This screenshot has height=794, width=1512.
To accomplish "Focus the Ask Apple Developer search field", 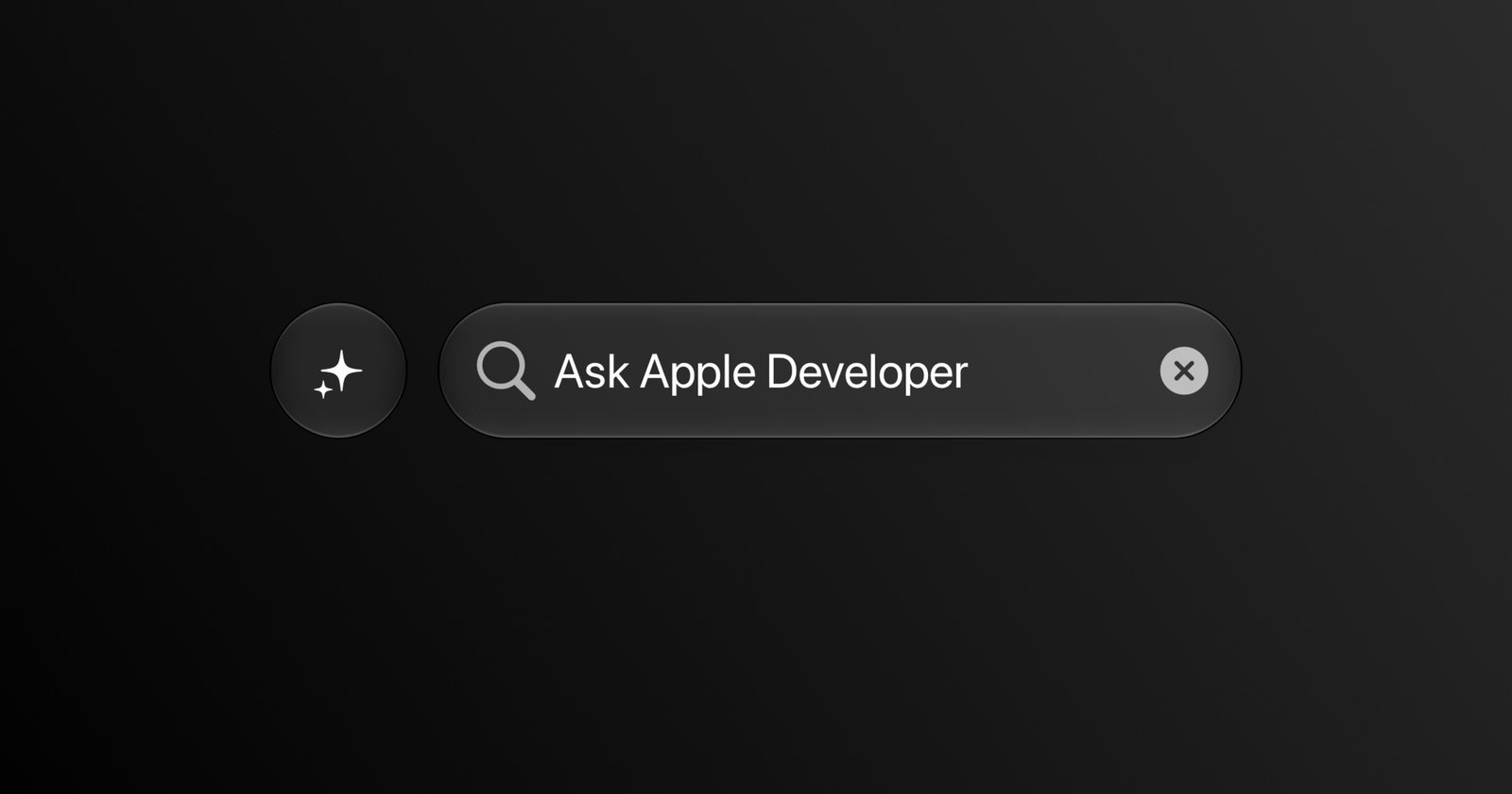I will (840, 371).
